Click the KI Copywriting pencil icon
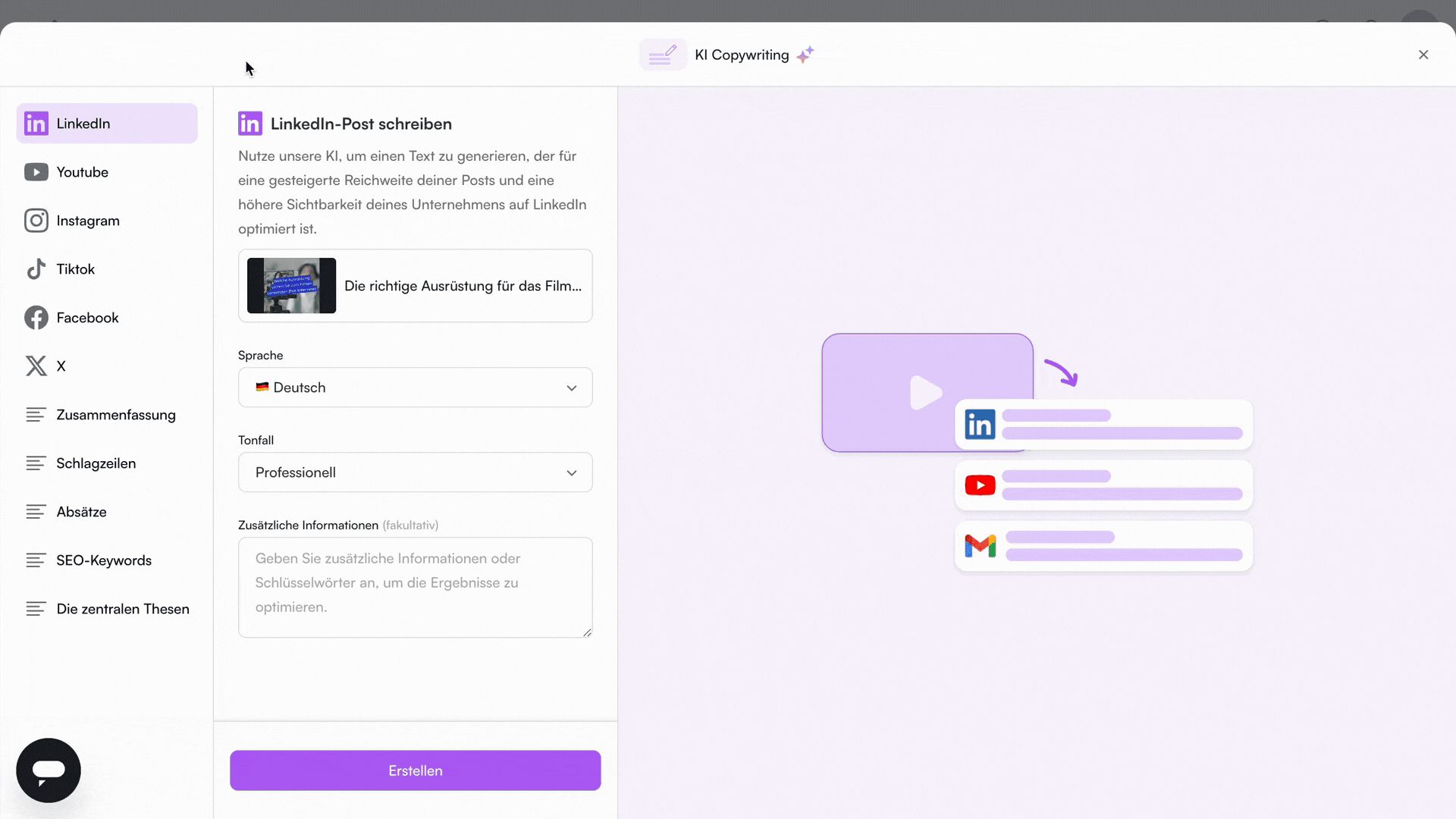Image resolution: width=1456 pixels, height=819 pixels. [663, 55]
